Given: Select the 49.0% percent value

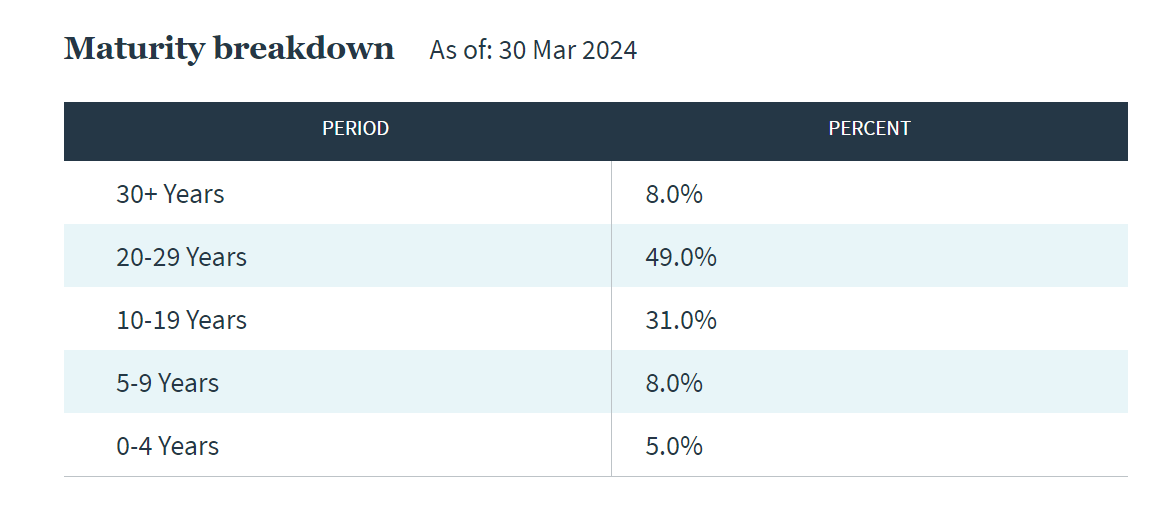Looking at the screenshot, I should 680,257.
